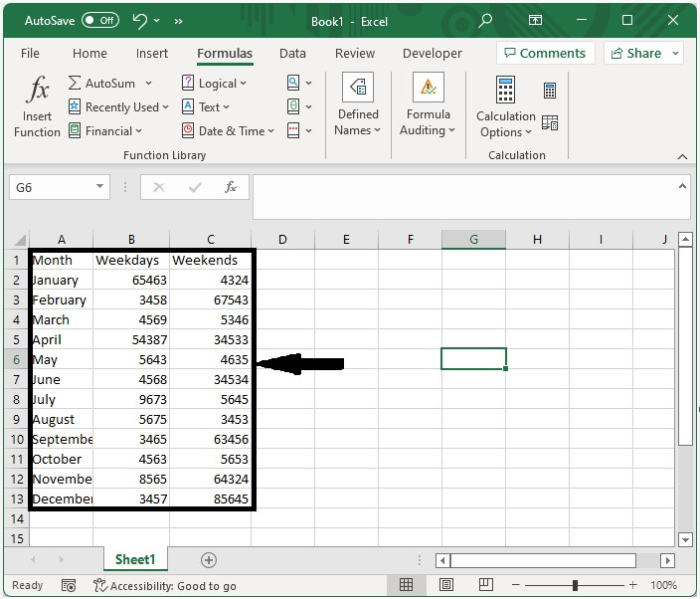Screen dimensions: 700x599
Task: Click inside the formula bar input
Action: pos(464,197)
